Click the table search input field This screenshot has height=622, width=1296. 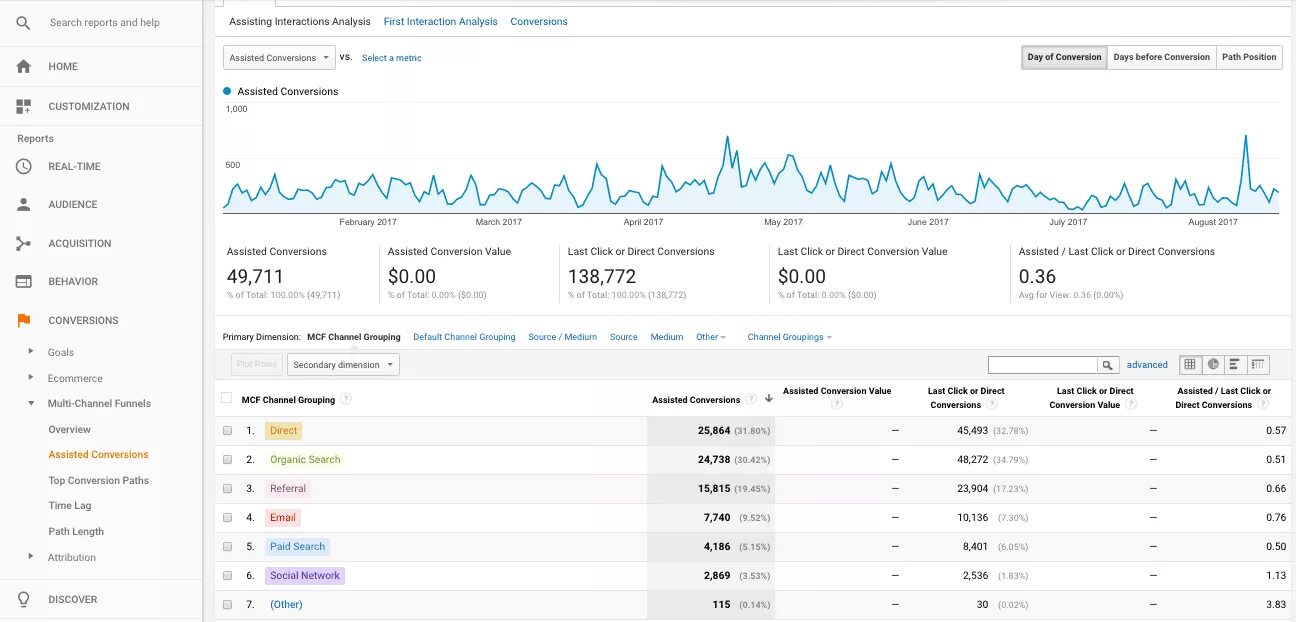(1043, 365)
